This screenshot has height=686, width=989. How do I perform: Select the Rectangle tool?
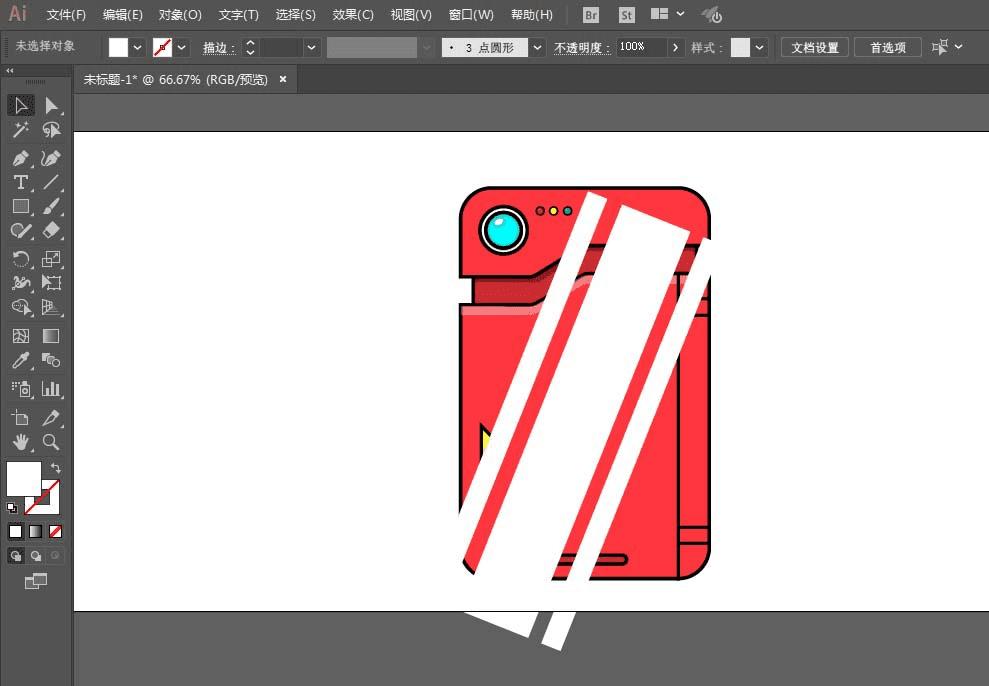(20, 206)
